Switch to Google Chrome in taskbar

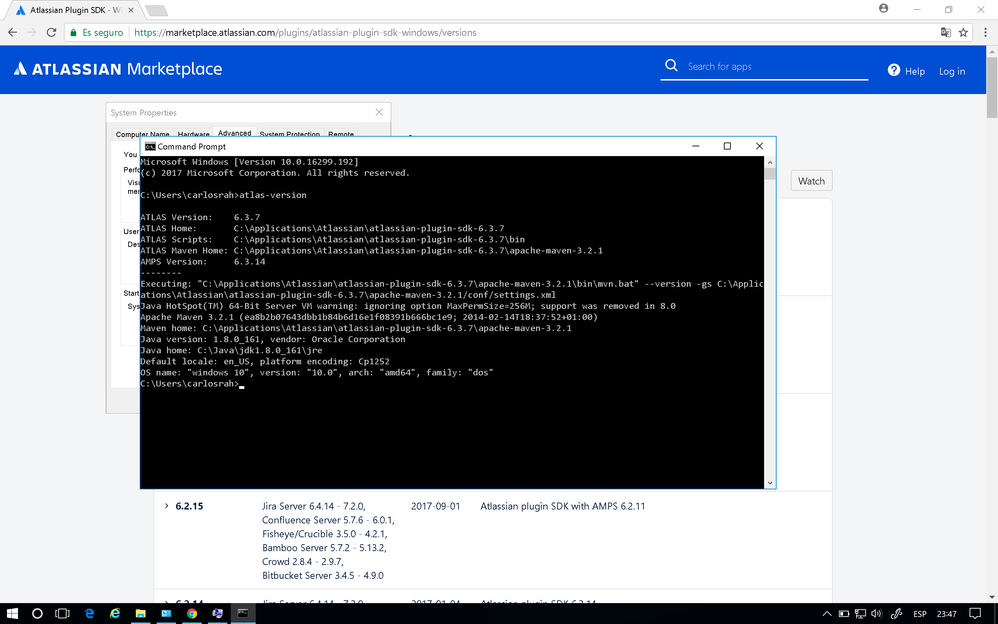coord(192,614)
